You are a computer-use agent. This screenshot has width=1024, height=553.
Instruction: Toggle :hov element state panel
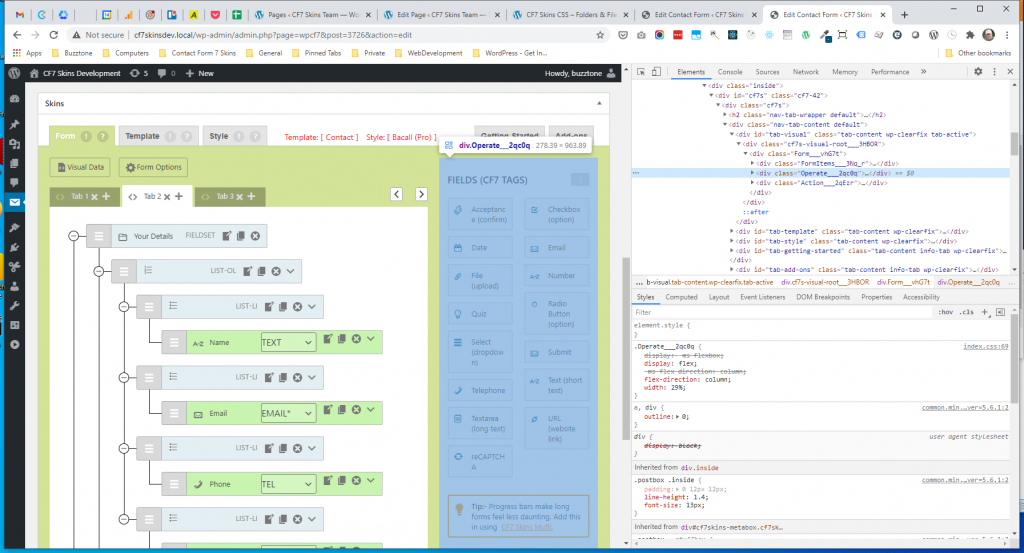(x=944, y=312)
